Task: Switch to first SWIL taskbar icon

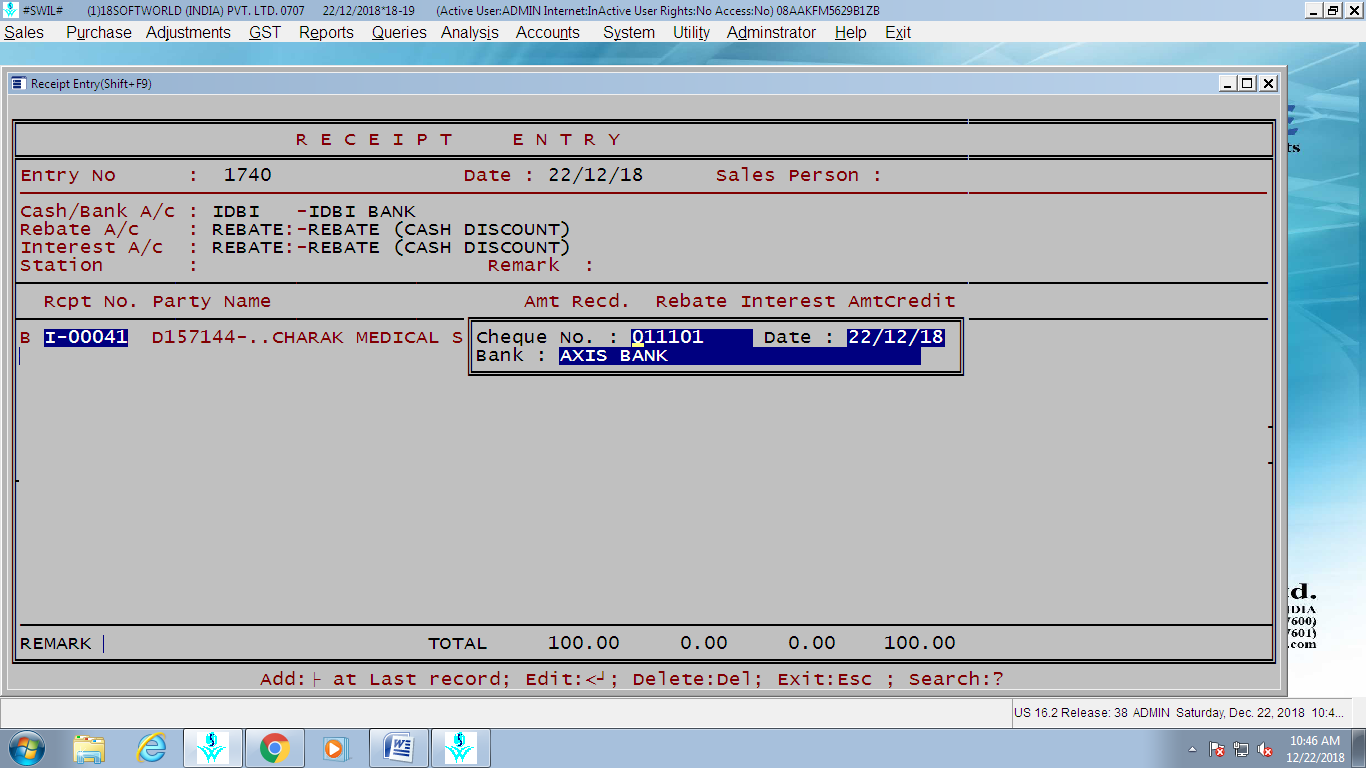Action: (x=212, y=748)
